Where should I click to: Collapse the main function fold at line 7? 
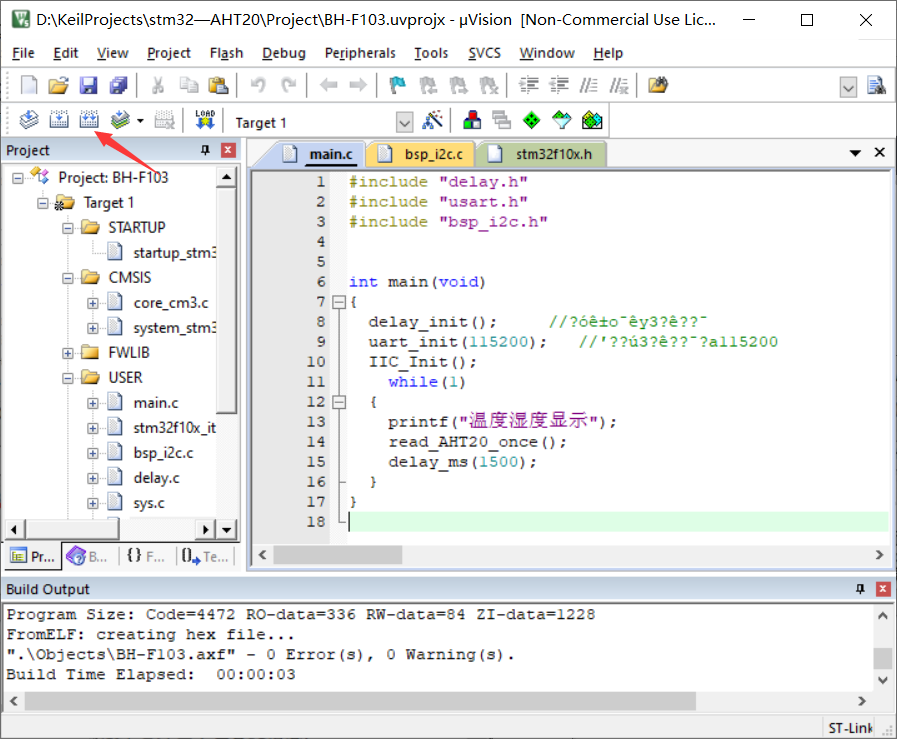click(339, 302)
